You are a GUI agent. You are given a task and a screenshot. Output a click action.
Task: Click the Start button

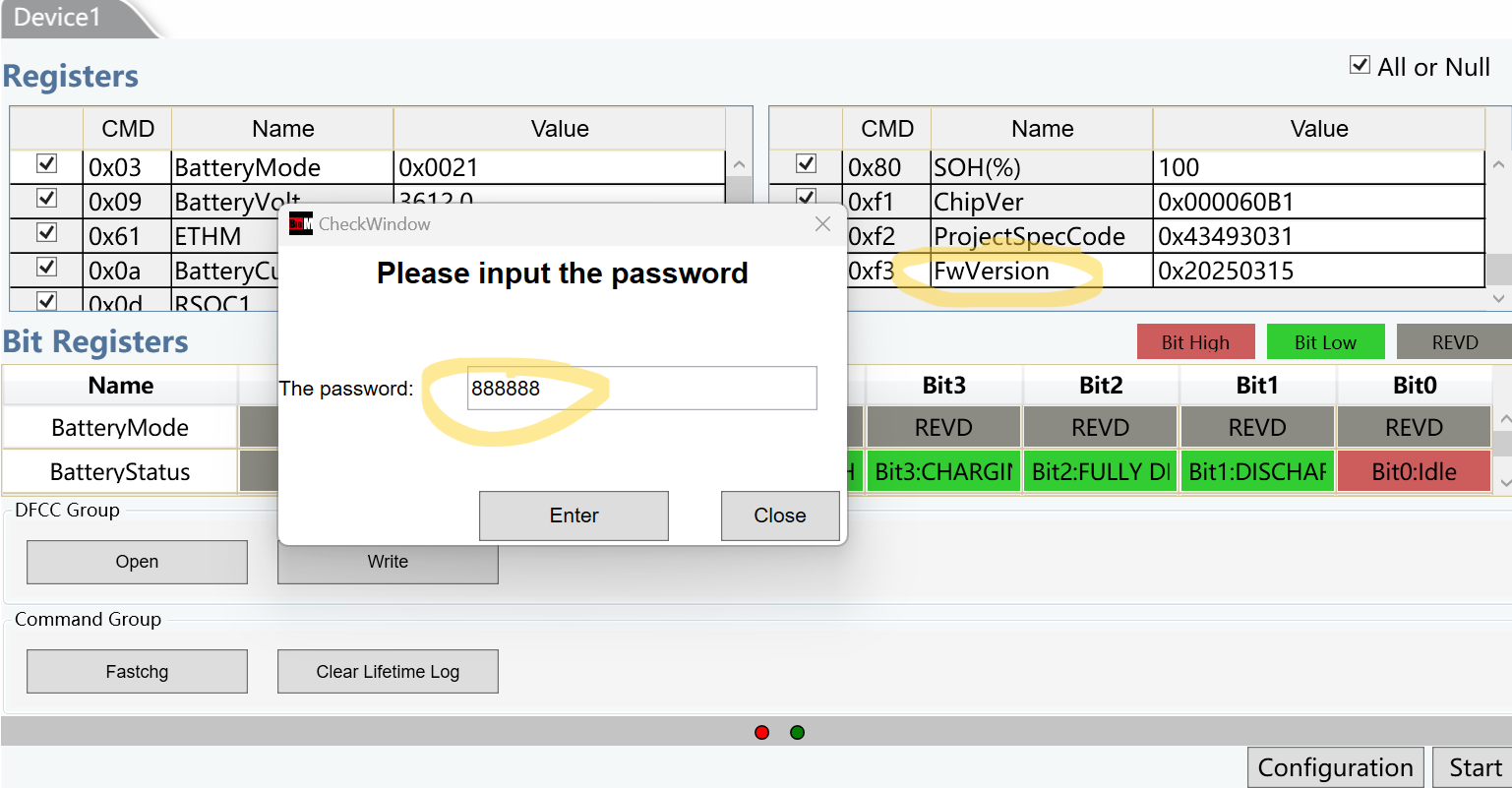click(1475, 768)
